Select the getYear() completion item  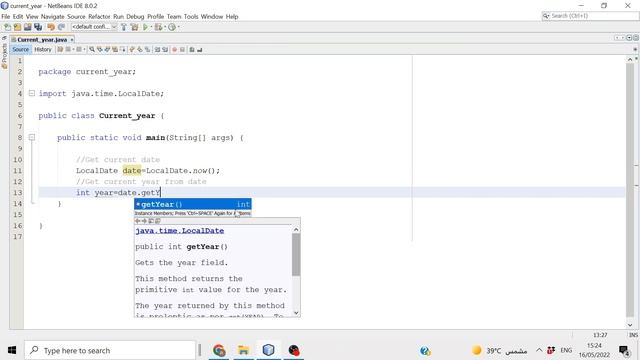[193, 204]
